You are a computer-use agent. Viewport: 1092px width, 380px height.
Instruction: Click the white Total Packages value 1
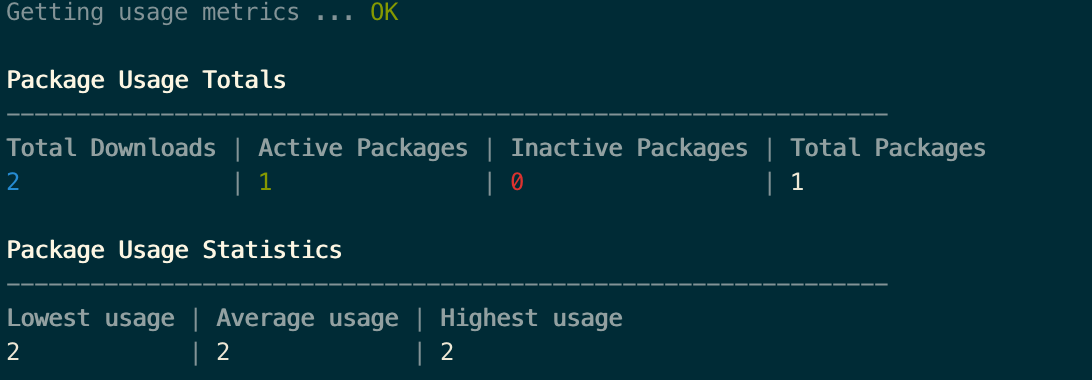(797, 182)
